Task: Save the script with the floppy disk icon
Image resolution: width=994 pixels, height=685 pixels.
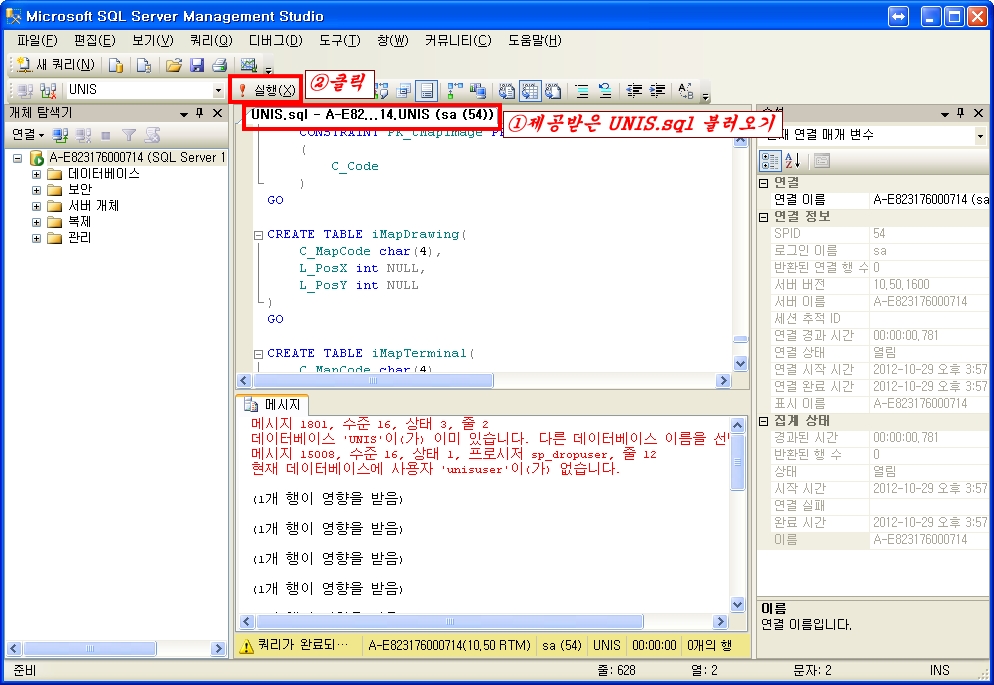Action: [x=197, y=65]
